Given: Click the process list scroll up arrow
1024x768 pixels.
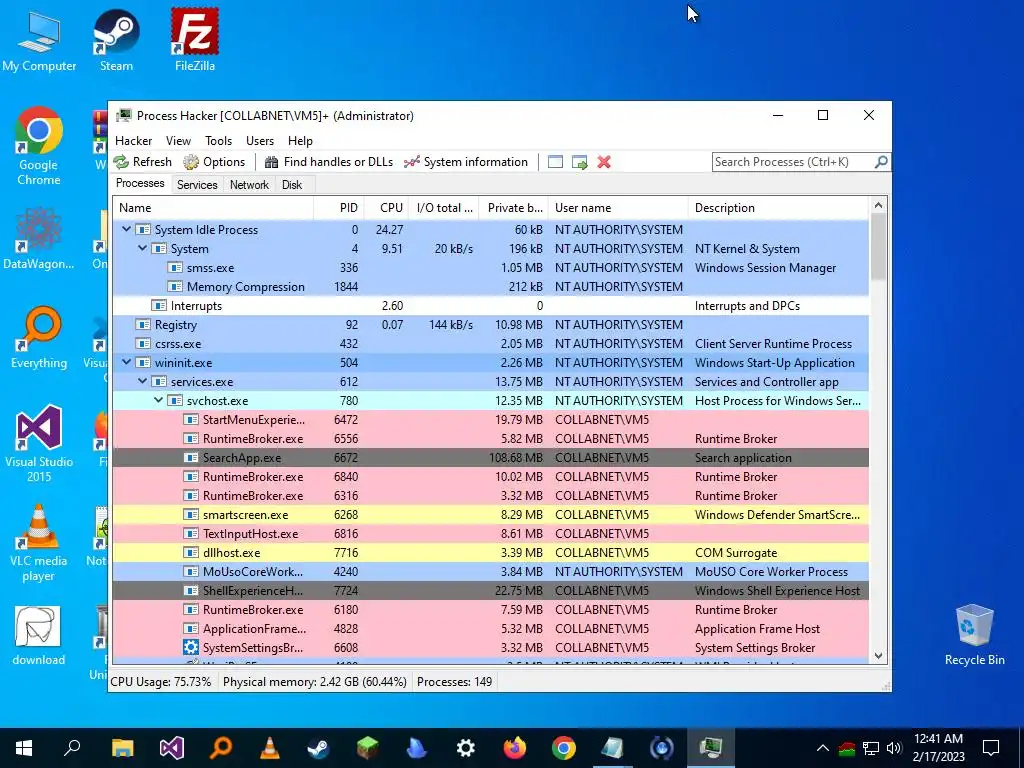Looking at the screenshot, I should (878, 206).
